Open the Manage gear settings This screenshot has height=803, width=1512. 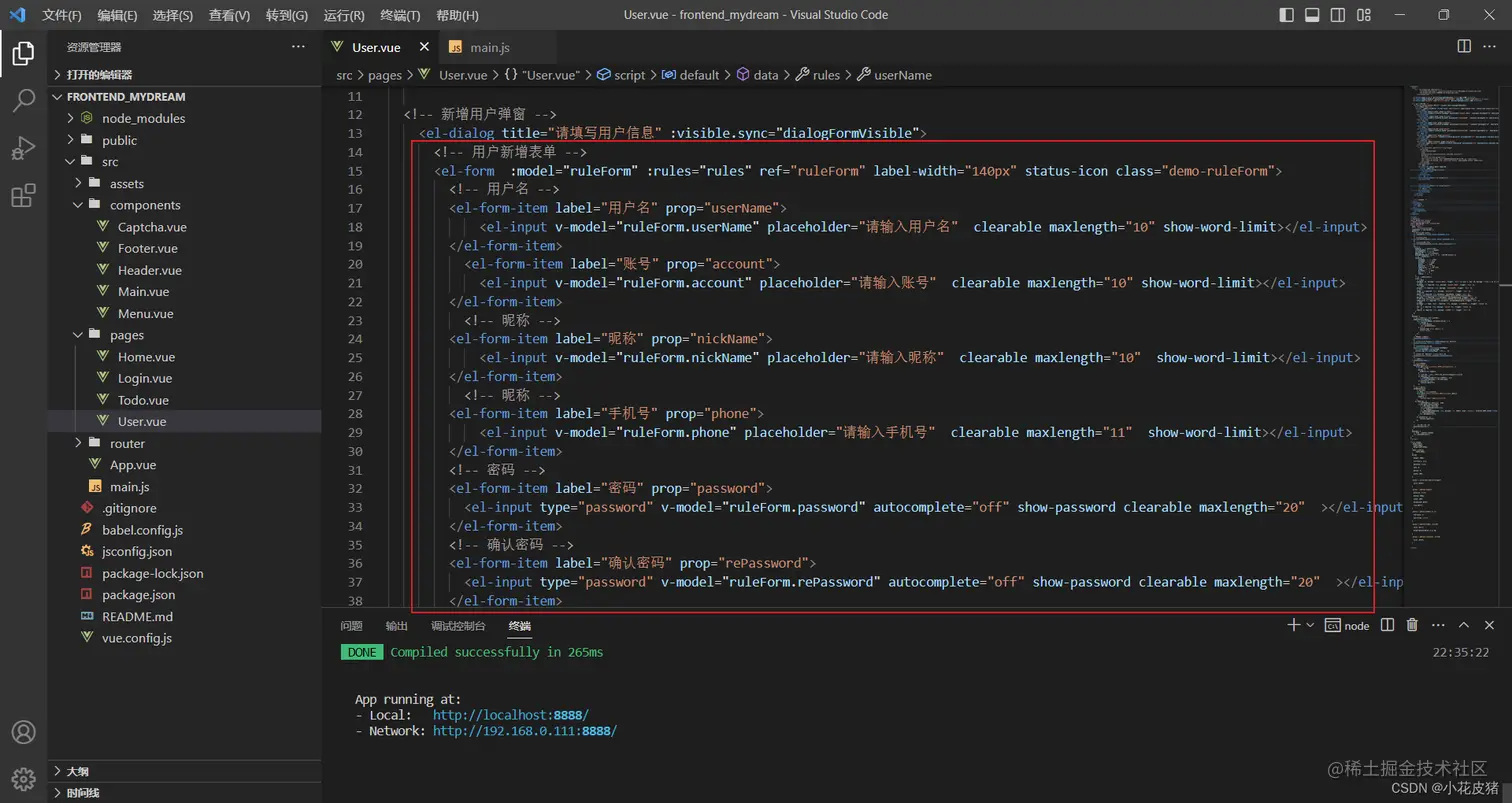[x=23, y=778]
